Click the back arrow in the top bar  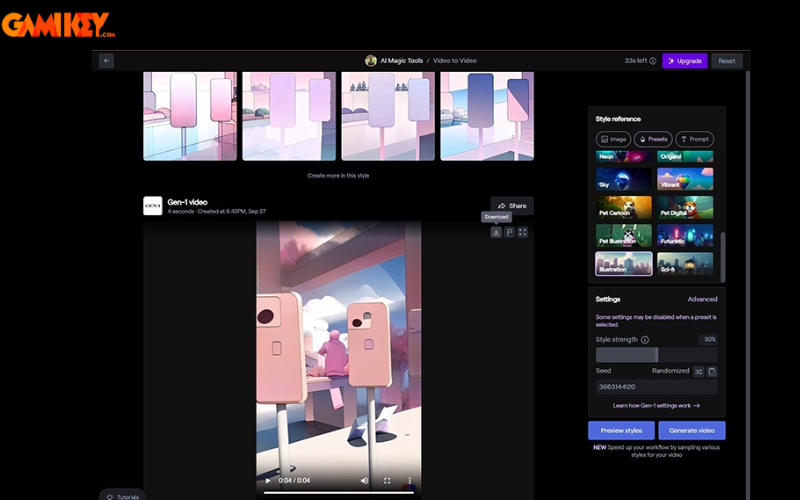[107, 61]
